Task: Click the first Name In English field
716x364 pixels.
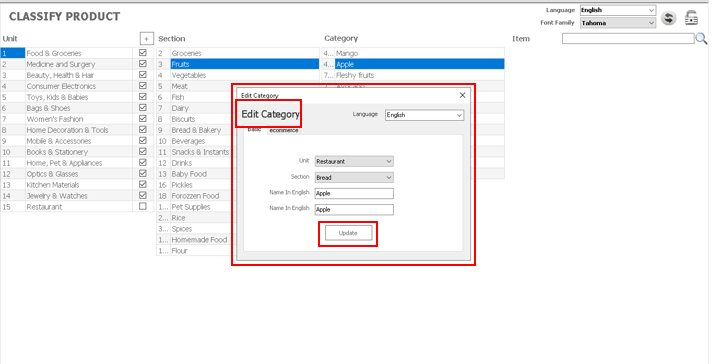Action: 354,193
